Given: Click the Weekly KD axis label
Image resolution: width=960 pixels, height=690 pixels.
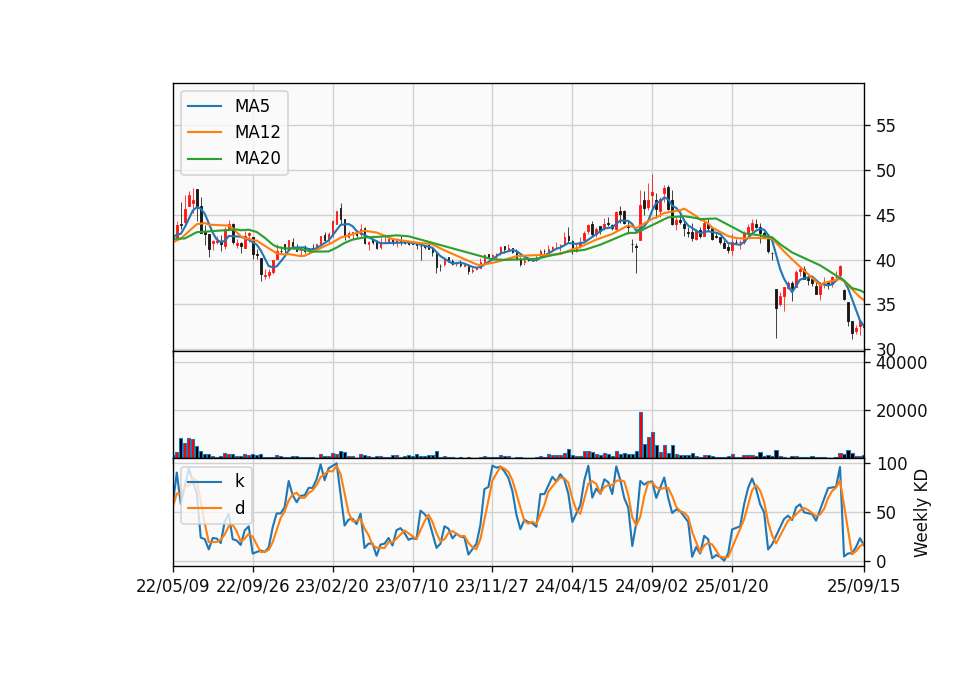Looking at the screenshot, I should click(921, 513).
